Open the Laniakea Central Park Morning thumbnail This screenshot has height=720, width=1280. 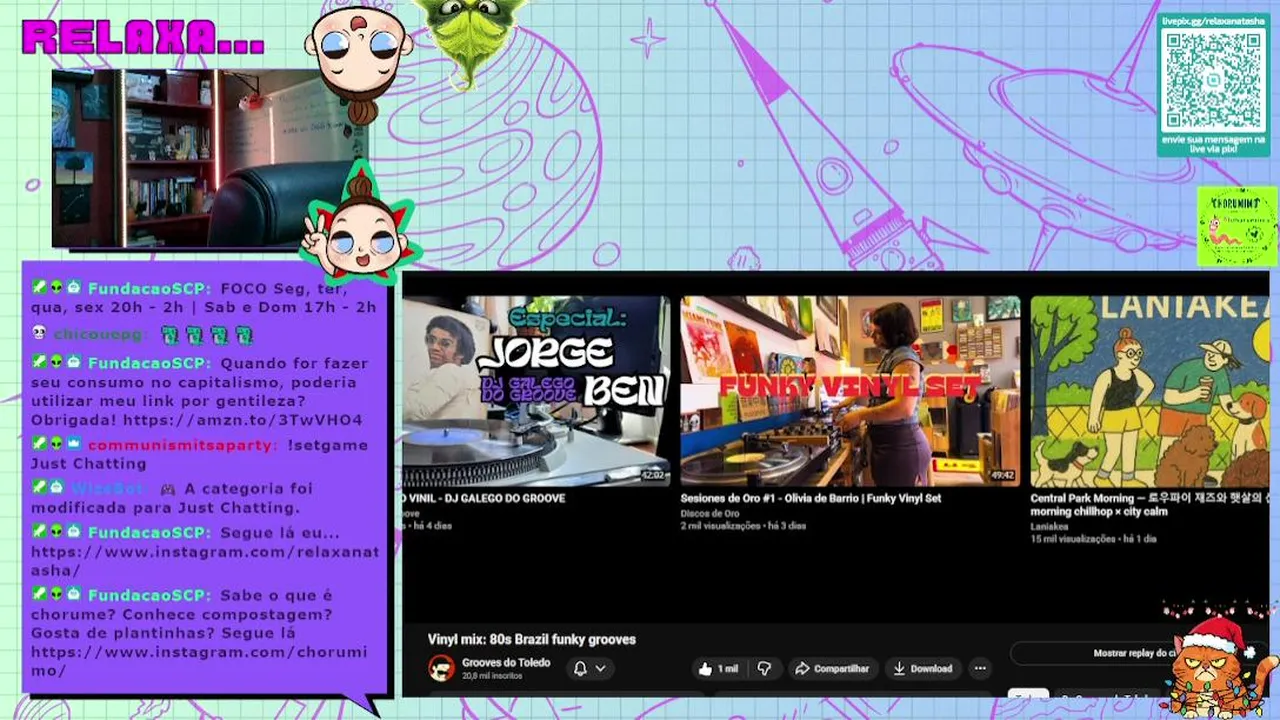(1150, 391)
